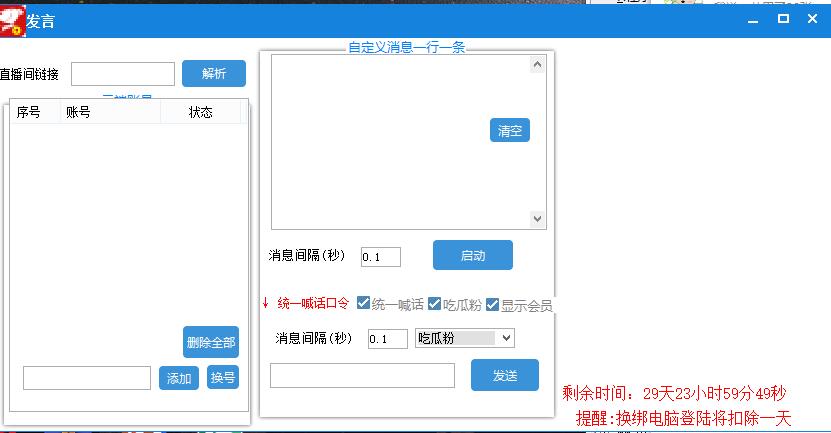Toggle the 统一喊话 checkbox

tap(363, 304)
